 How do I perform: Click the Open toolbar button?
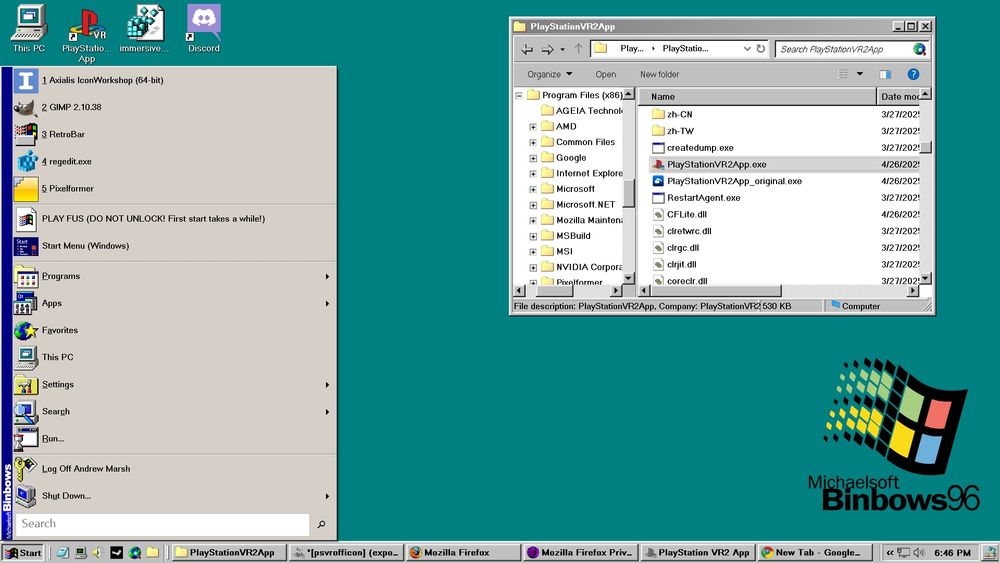tap(606, 75)
